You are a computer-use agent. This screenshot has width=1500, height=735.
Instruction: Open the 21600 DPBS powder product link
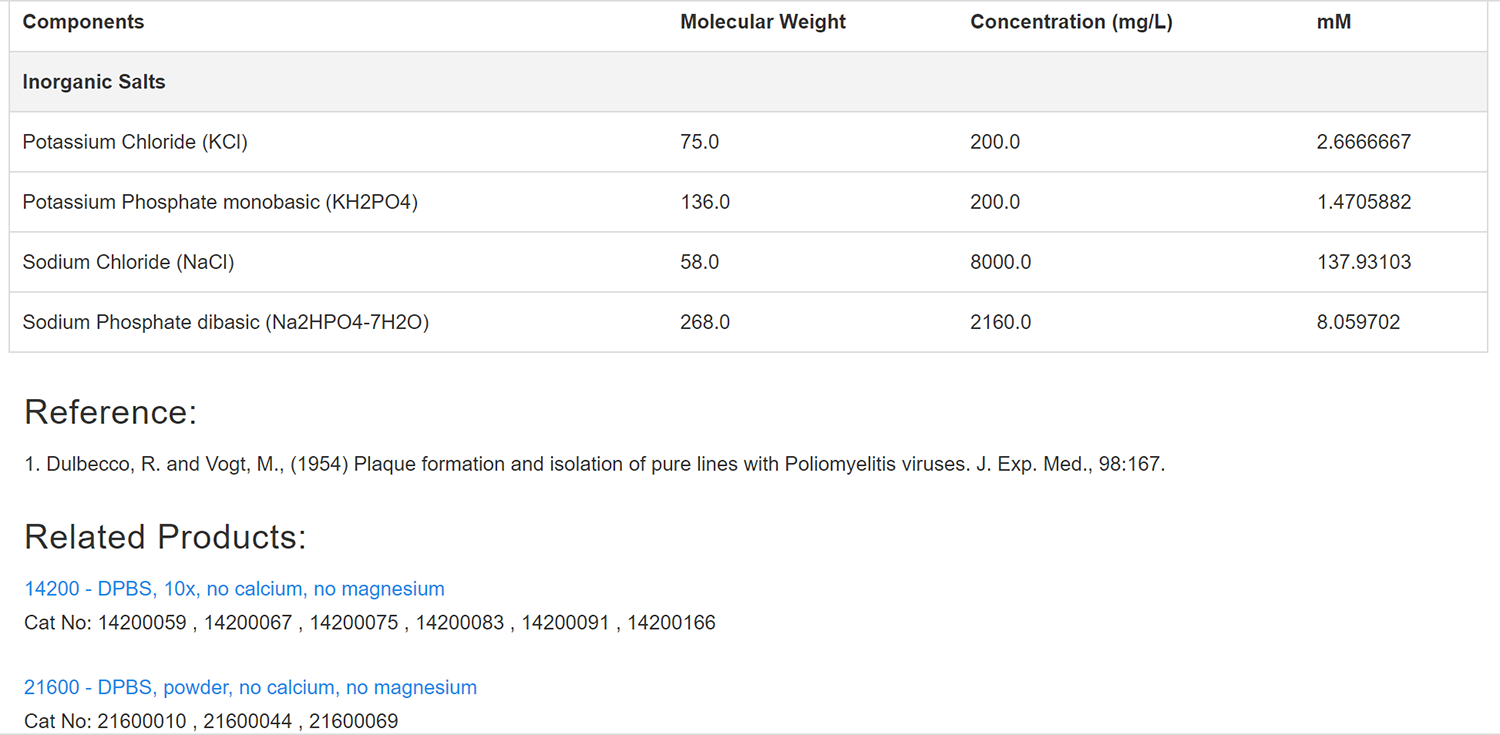250,687
